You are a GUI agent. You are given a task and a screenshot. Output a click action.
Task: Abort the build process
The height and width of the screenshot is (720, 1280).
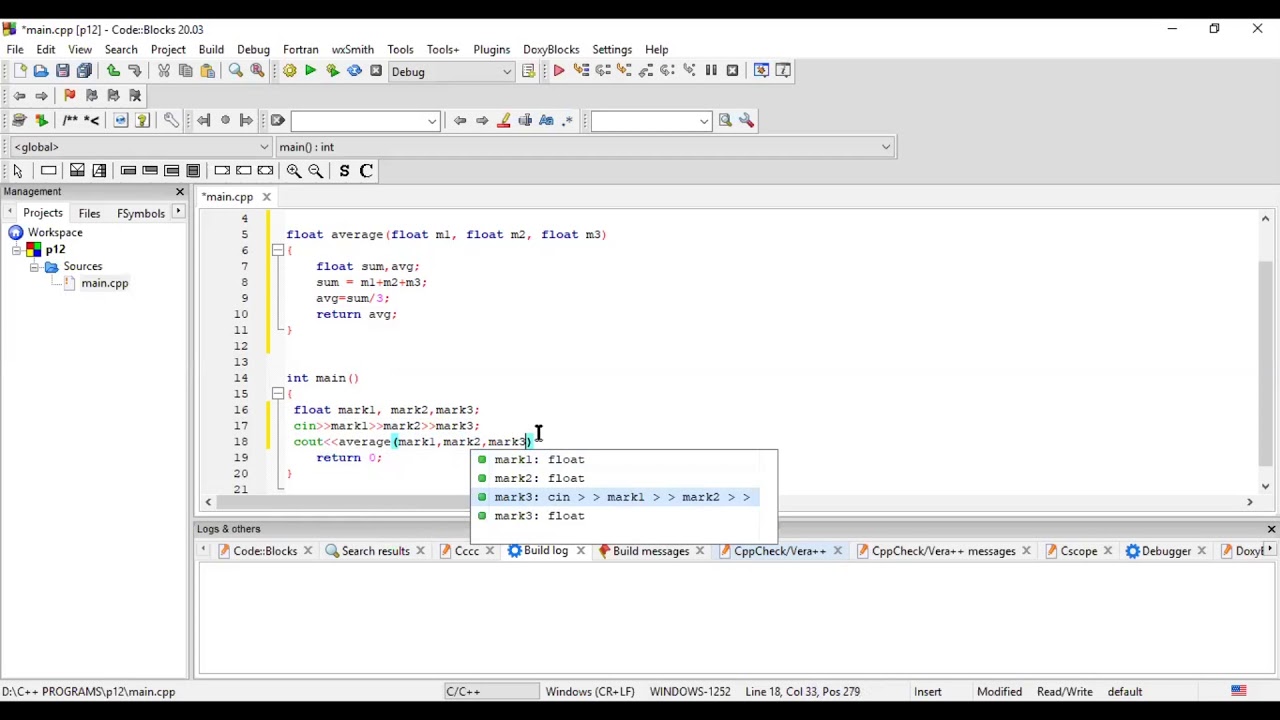coord(376,71)
